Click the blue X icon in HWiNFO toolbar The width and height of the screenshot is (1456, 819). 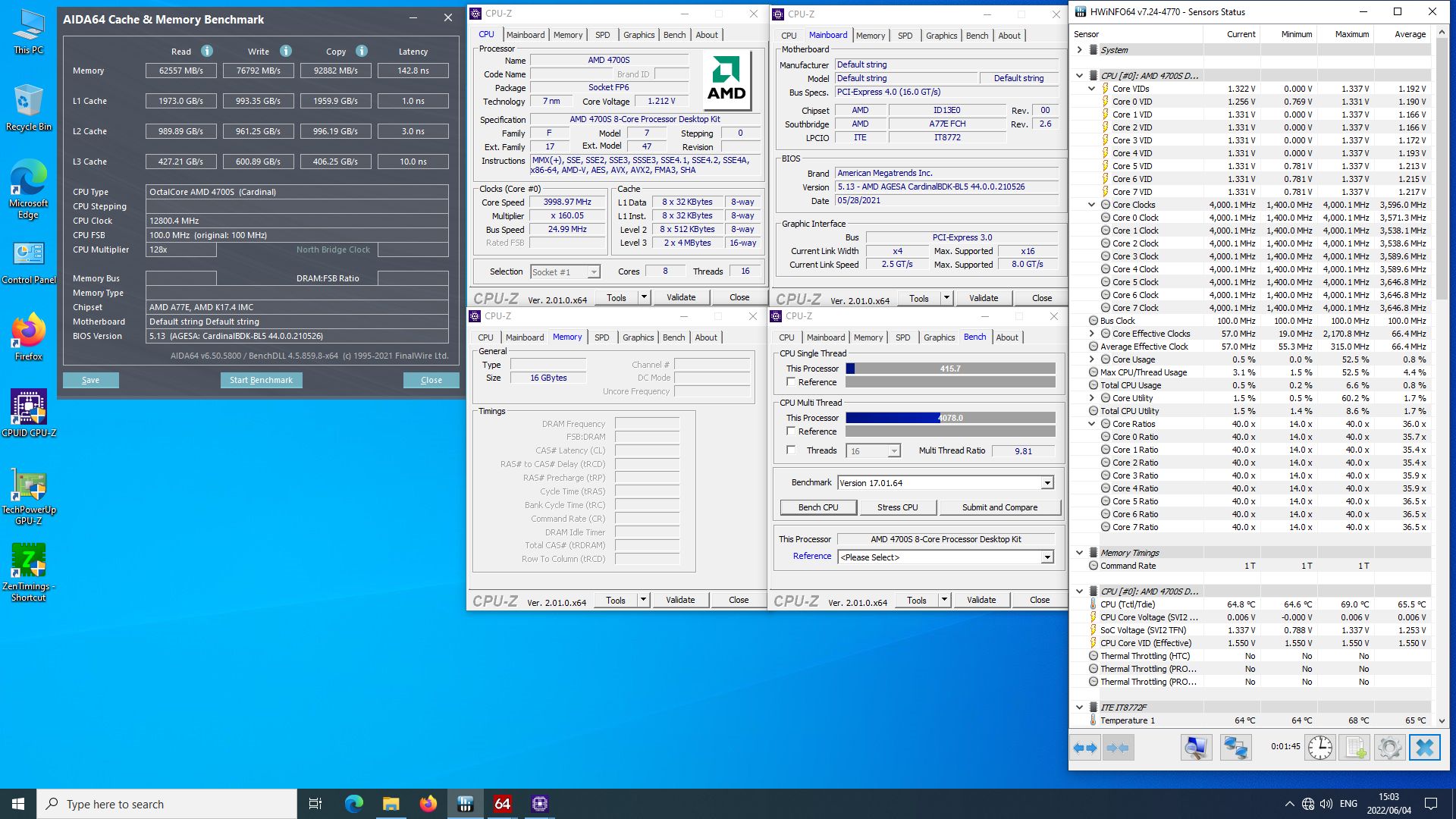coord(1424,748)
